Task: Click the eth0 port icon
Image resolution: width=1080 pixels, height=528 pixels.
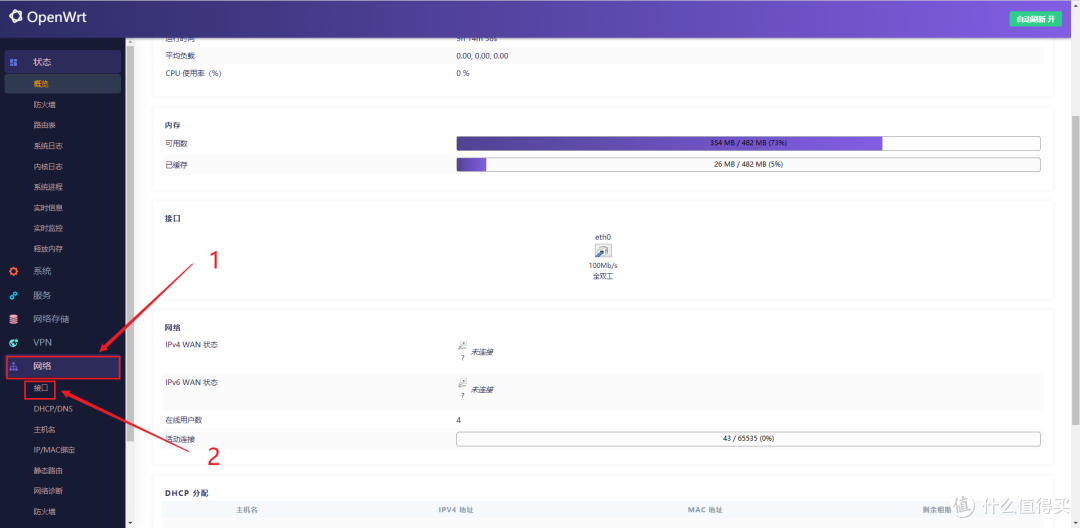Action: pos(603,251)
